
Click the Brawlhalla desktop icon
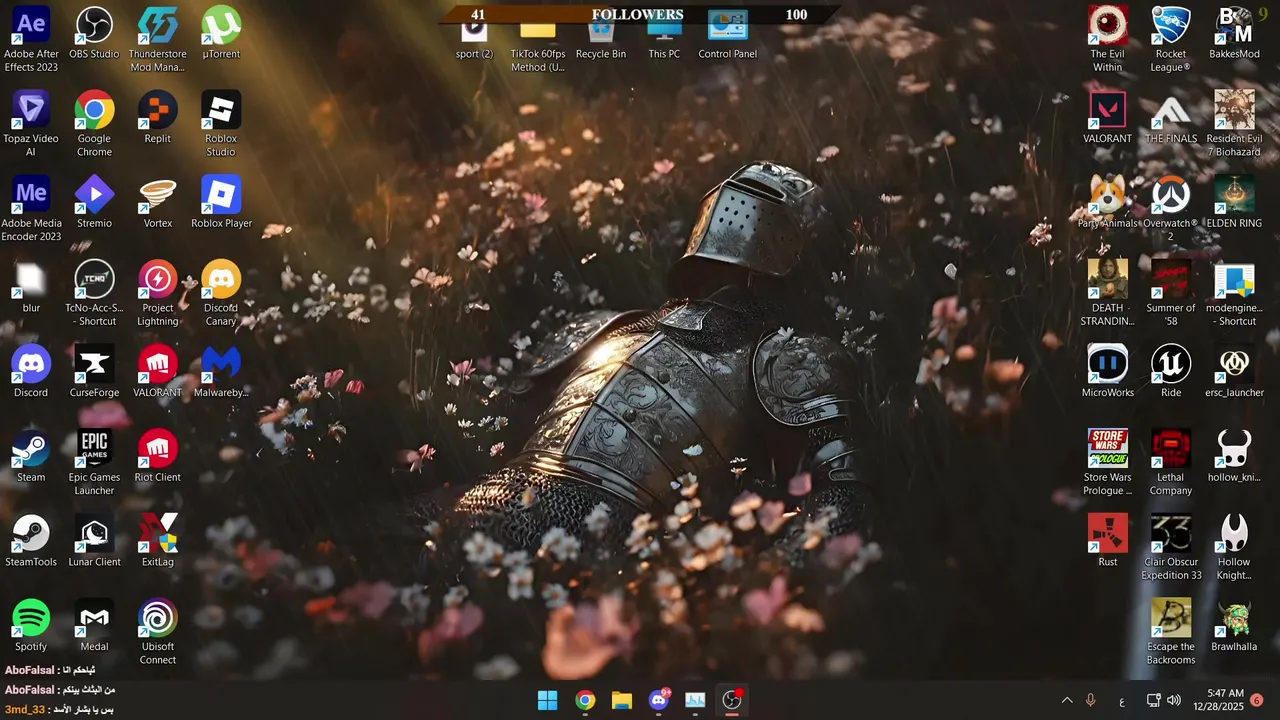[x=1234, y=626]
